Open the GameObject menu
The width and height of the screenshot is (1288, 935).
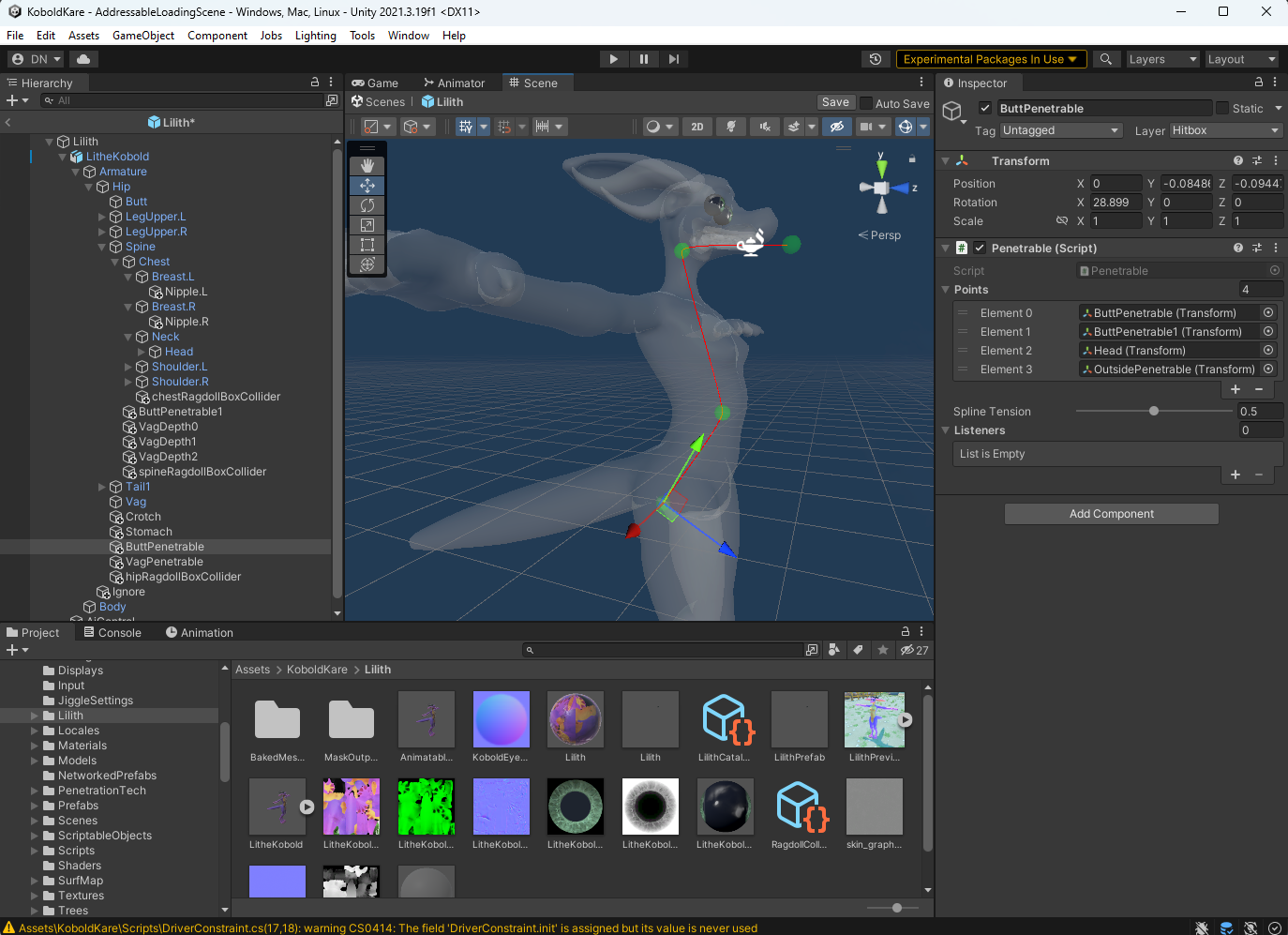pyautogui.click(x=143, y=36)
